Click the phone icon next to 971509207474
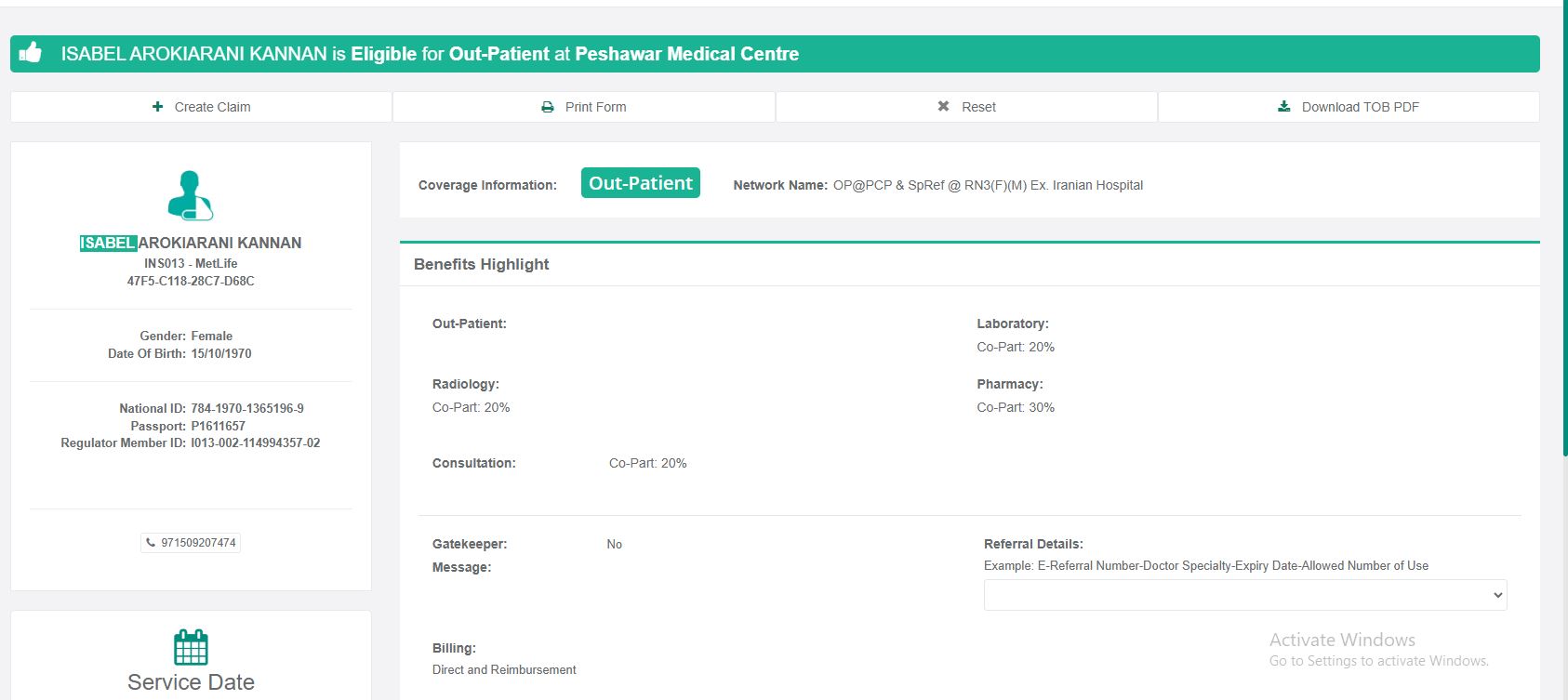This screenshot has width=1568, height=700. click(x=151, y=543)
